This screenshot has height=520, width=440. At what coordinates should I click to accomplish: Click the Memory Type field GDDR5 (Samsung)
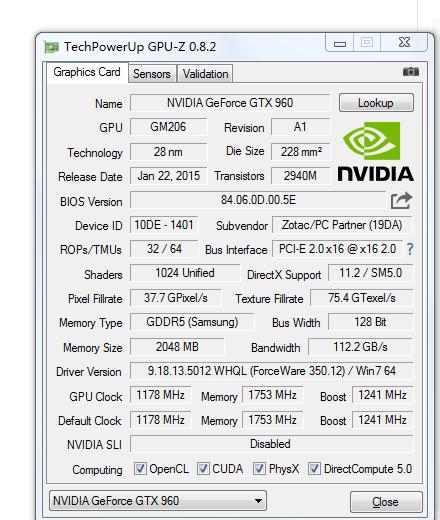(x=192, y=322)
